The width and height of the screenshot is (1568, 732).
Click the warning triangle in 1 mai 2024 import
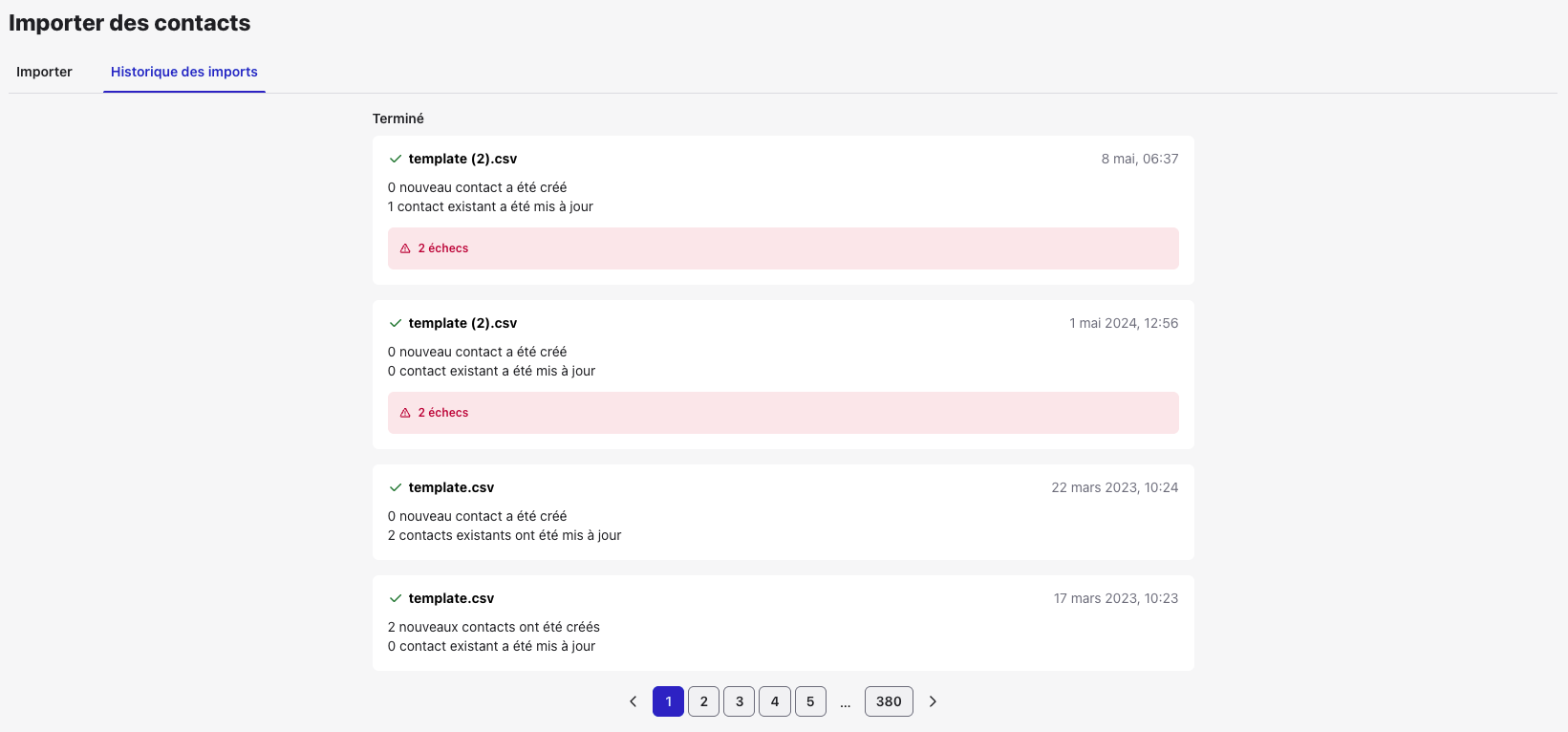coord(405,412)
